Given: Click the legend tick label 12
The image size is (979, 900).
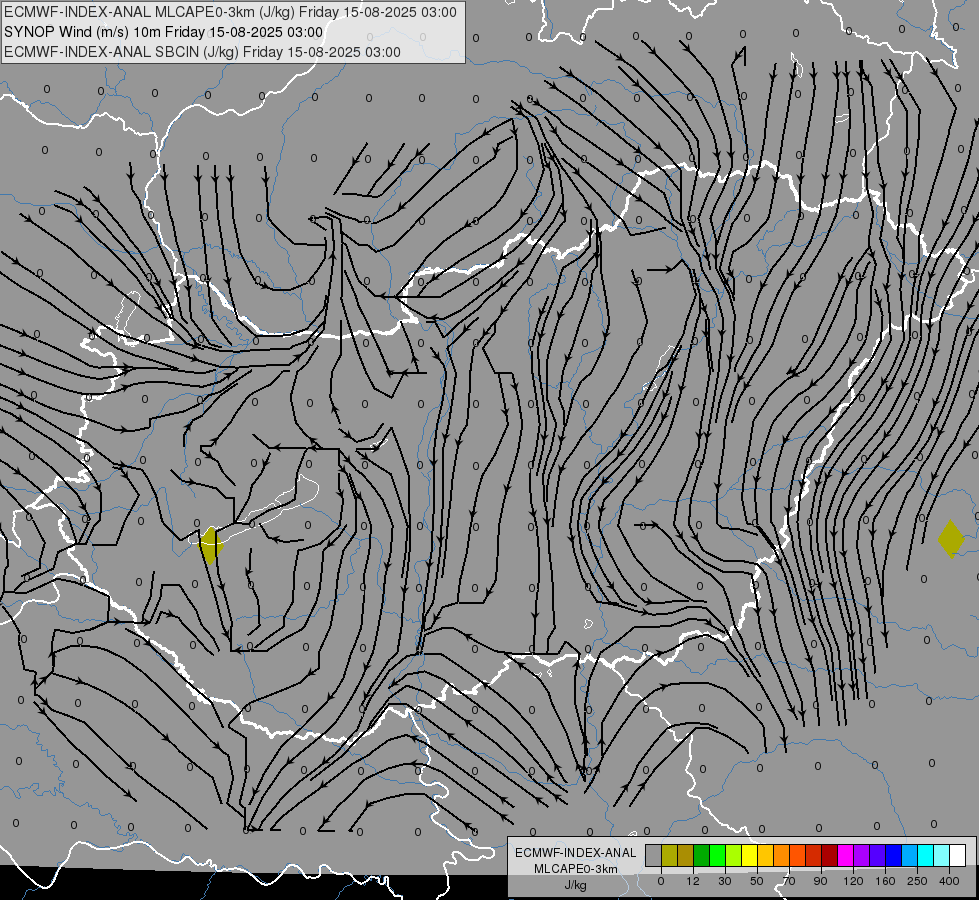Looking at the screenshot, I should click(x=693, y=881).
